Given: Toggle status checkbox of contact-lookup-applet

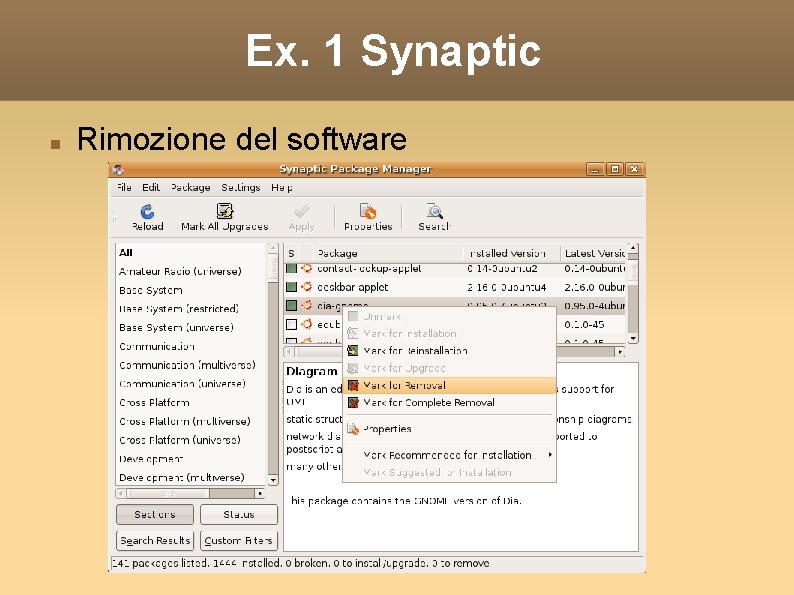Looking at the screenshot, I should click(291, 268).
